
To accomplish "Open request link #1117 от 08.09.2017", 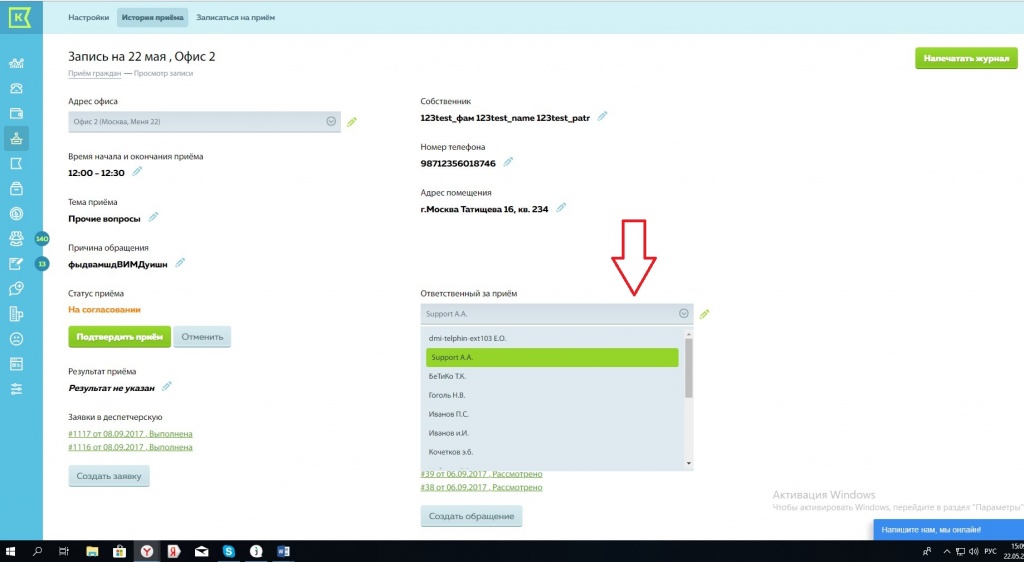I will [130, 434].
